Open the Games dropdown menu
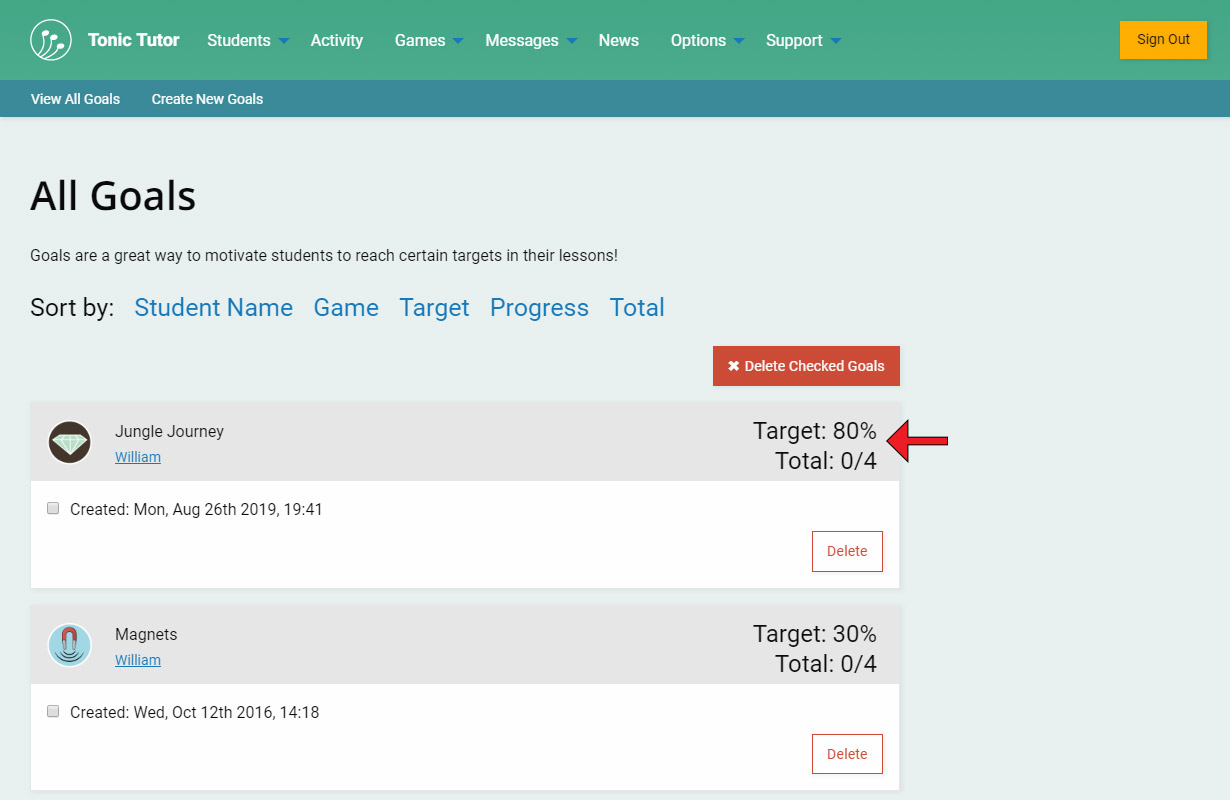Image resolution: width=1230 pixels, height=800 pixels. [x=428, y=40]
